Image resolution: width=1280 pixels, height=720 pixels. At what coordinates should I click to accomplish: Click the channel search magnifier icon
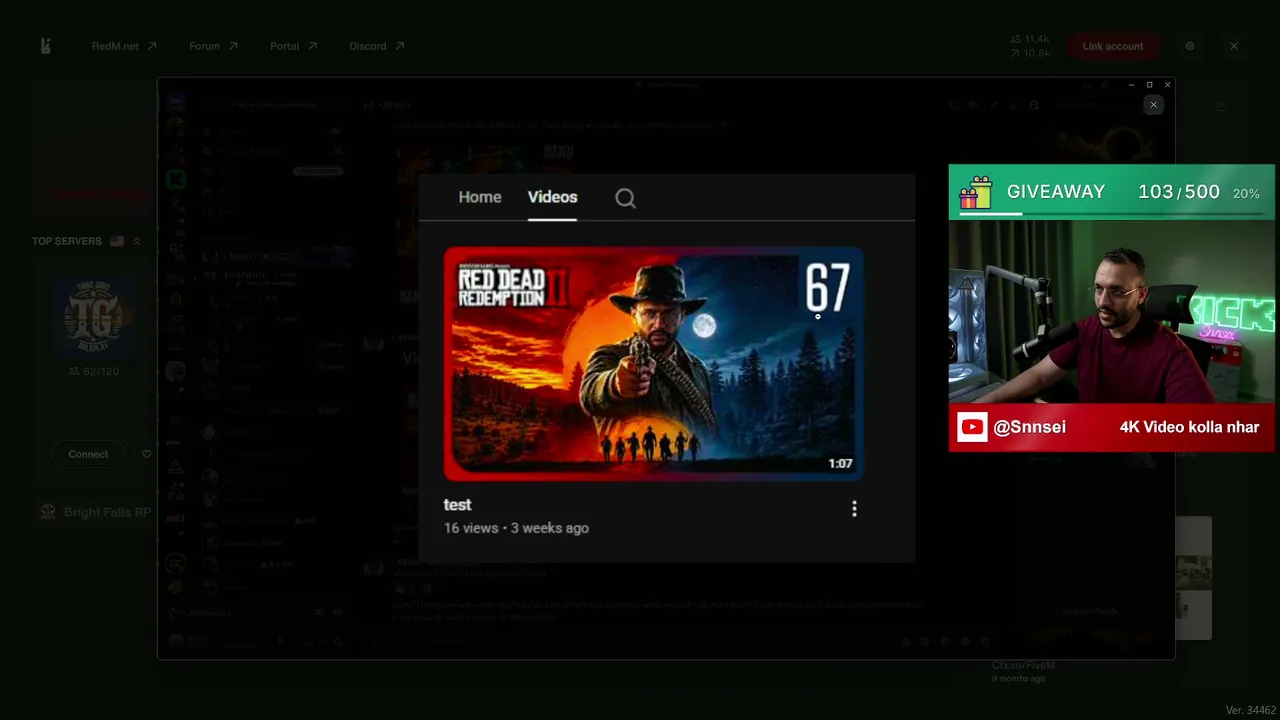click(x=625, y=198)
